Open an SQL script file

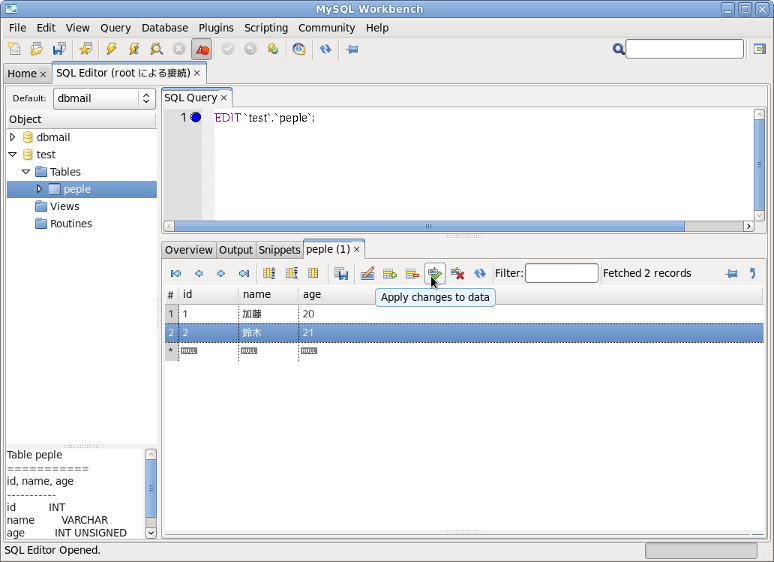coord(37,49)
